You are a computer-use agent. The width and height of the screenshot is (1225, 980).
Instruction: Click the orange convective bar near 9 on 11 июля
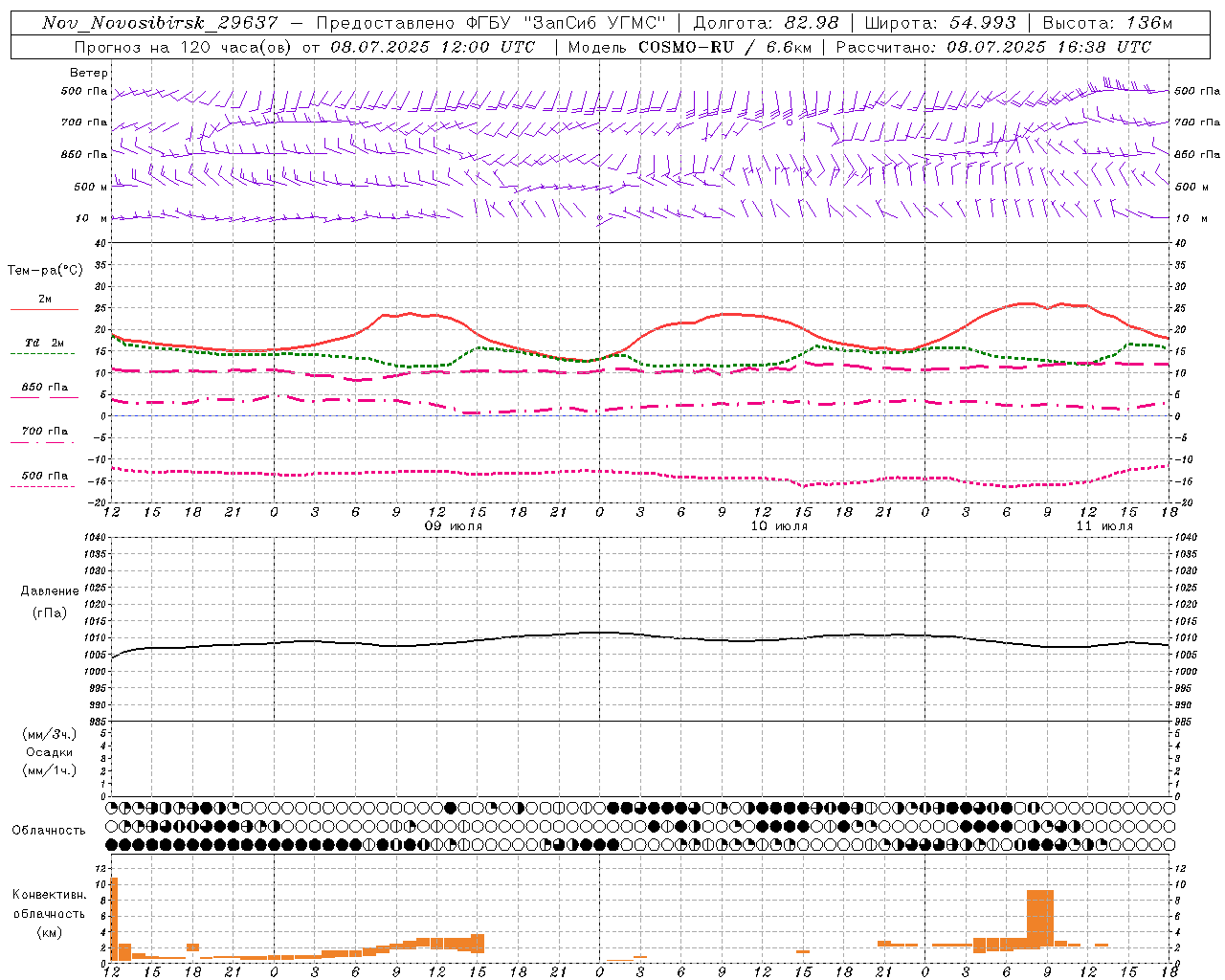click(1040, 919)
